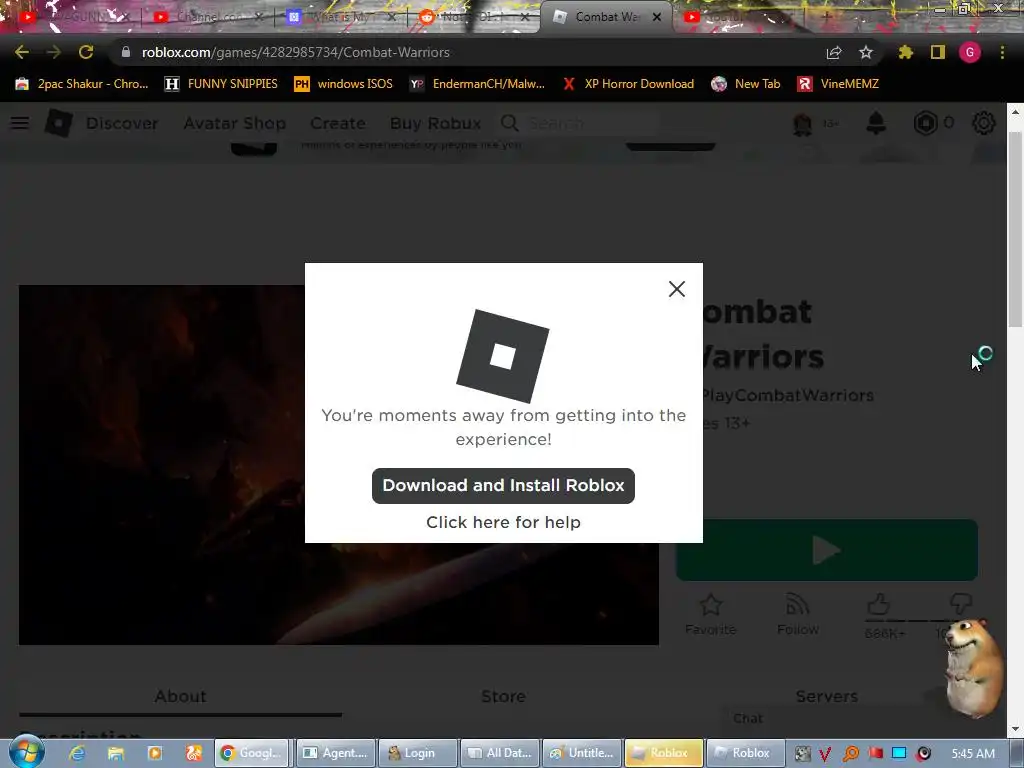Click the 5:45 AM taskbar clock
Image resolution: width=1024 pixels, height=768 pixels.
tap(973, 753)
